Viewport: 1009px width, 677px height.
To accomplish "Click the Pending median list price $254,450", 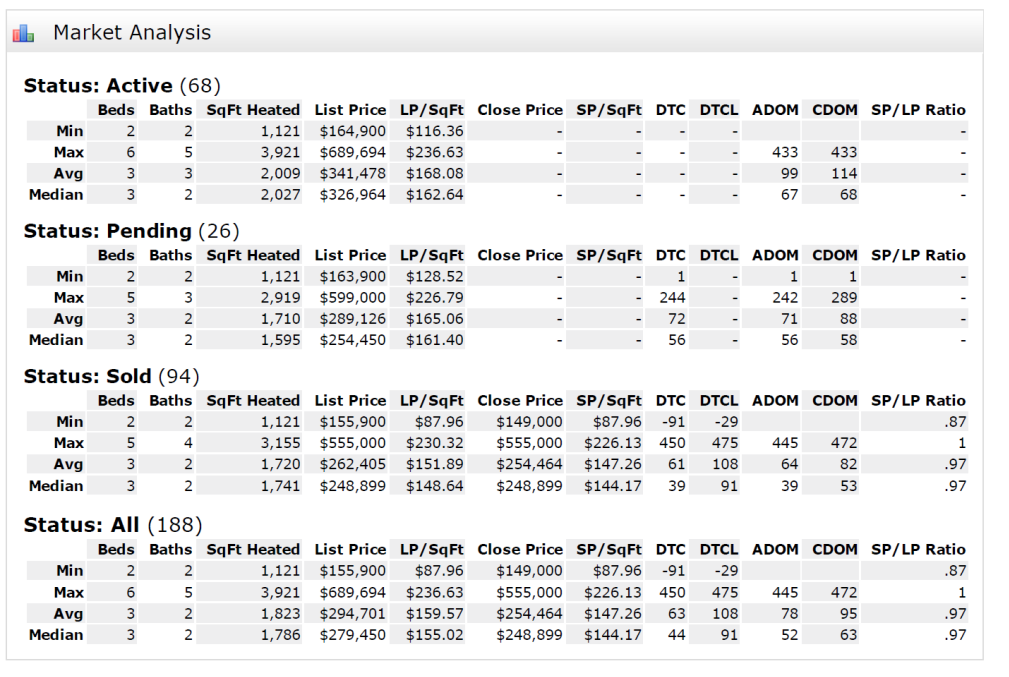I will (353, 340).
